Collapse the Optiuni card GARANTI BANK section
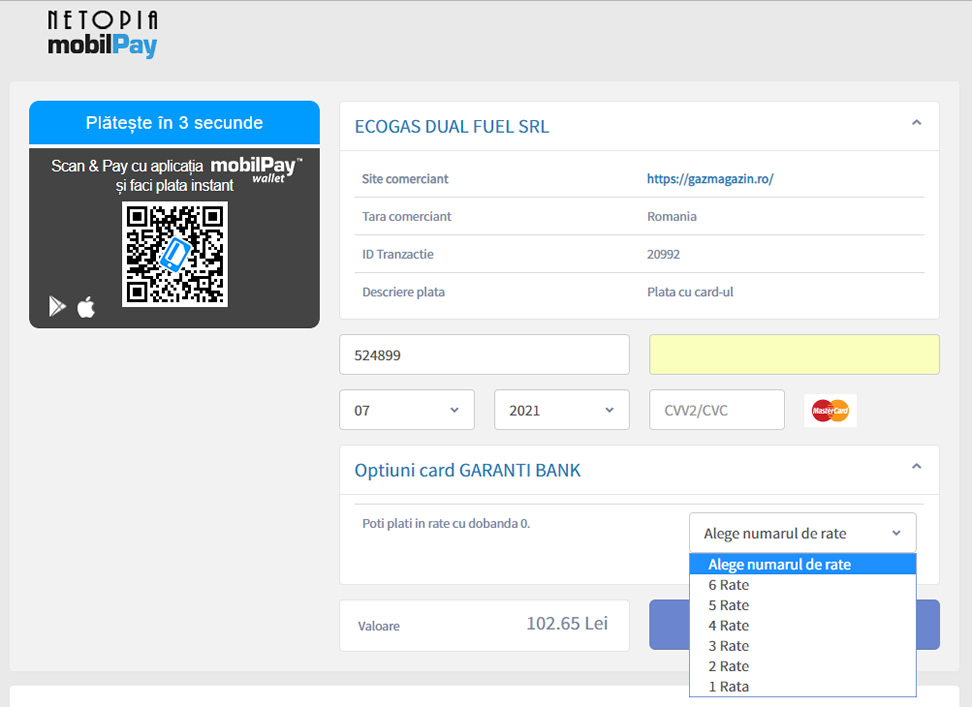The width and height of the screenshot is (972, 707). 916,467
